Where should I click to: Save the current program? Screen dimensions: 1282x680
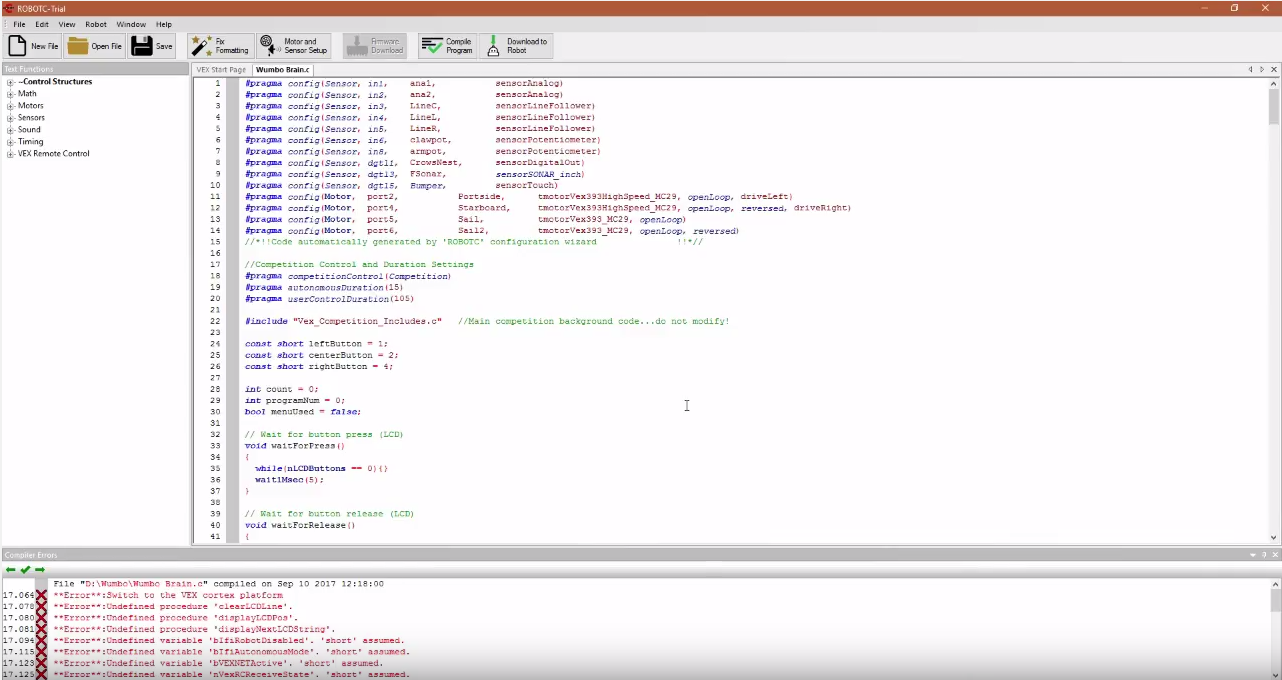[x=152, y=46]
